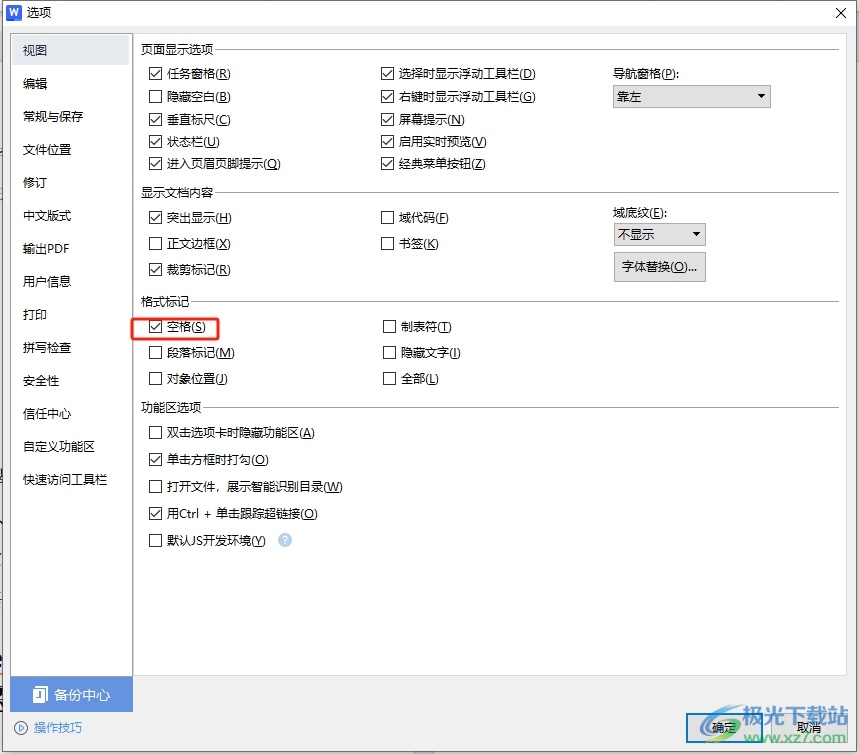This screenshot has height=754, width=859.
Task: Cancel changes with the 取消 button
Action: (x=809, y=728)
